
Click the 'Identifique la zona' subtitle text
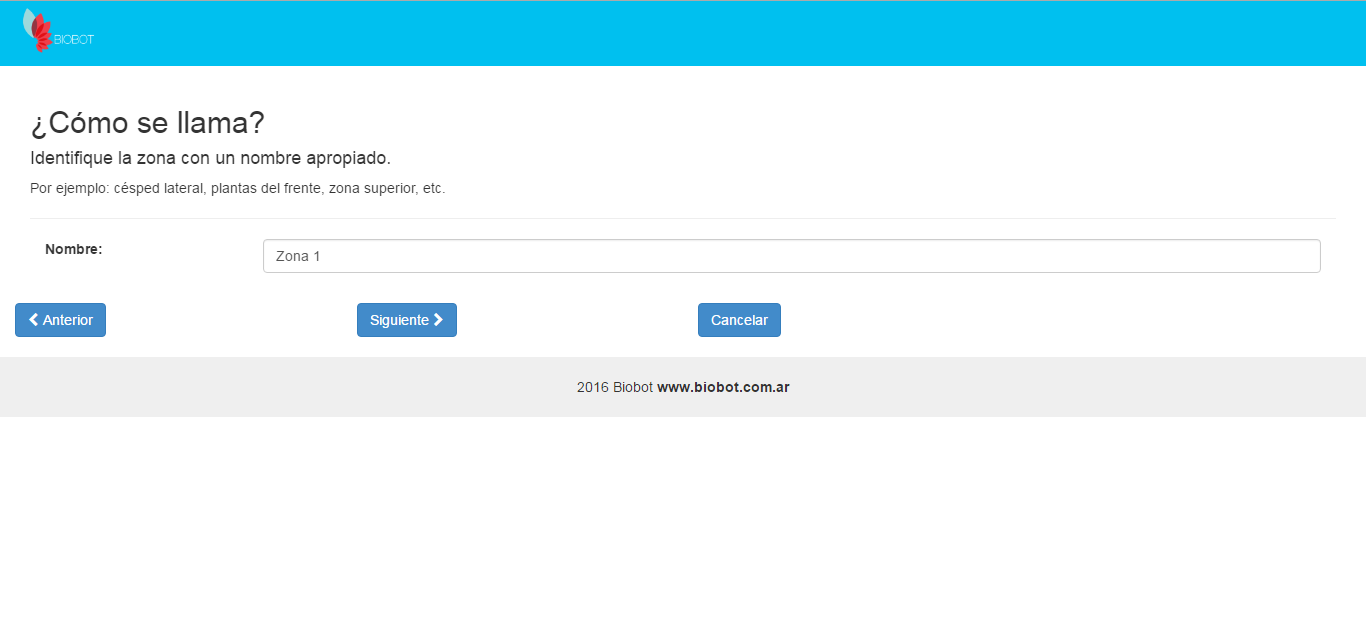(x=210, y=158)
